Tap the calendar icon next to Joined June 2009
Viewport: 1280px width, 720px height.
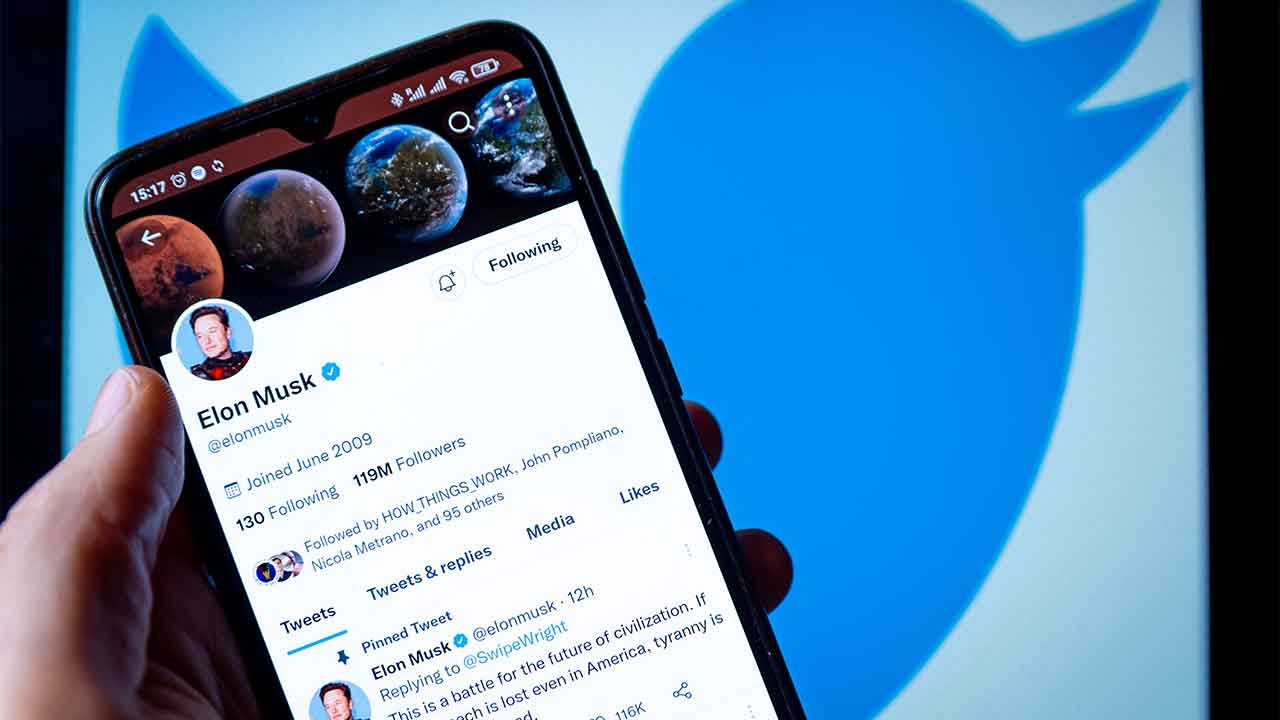click(x=232, y=489)
